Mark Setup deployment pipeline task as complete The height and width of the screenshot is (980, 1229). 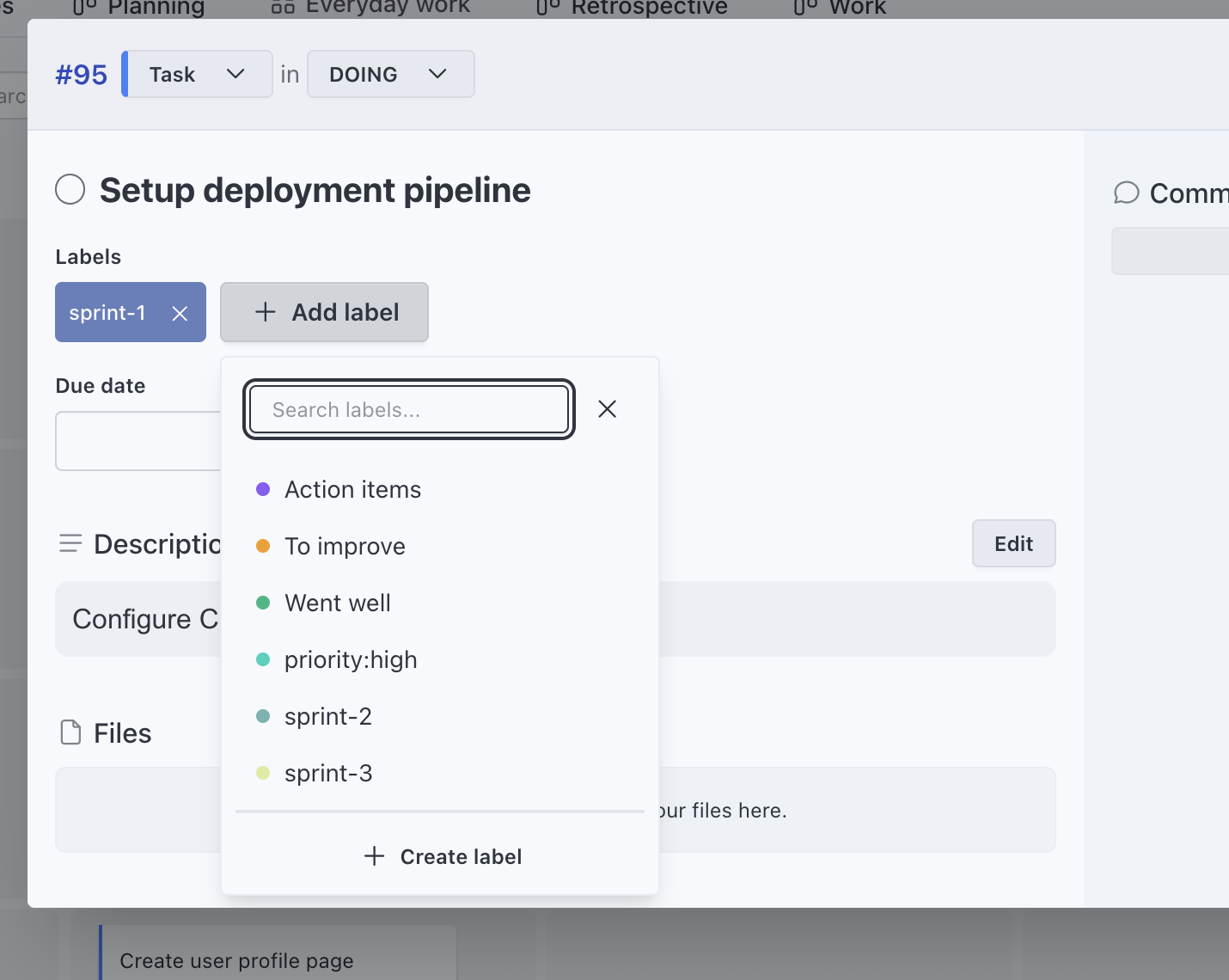coord(70,190)
